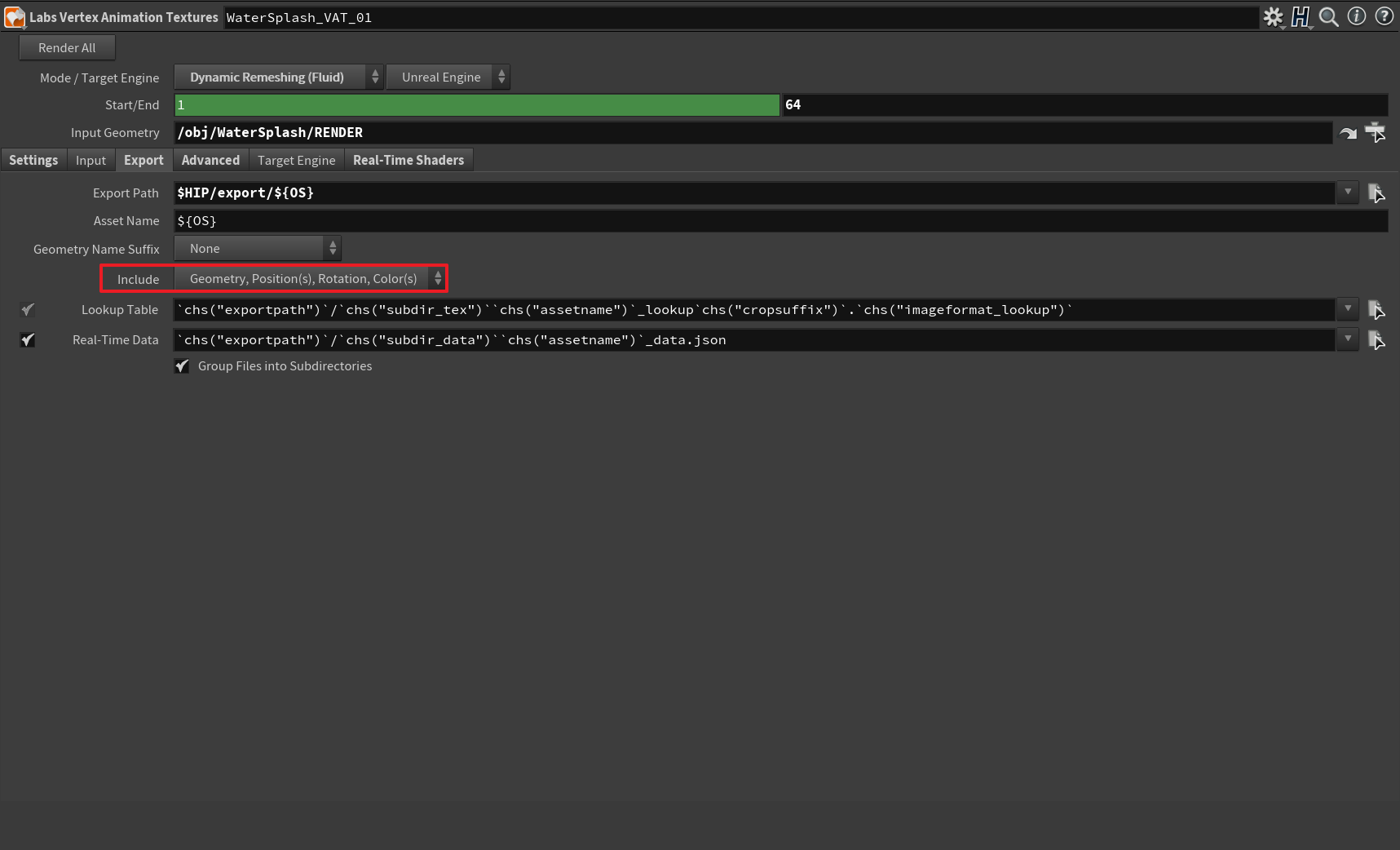
Task: Click the Labs Vertex Animation Textures title
Action: (124, 17)
